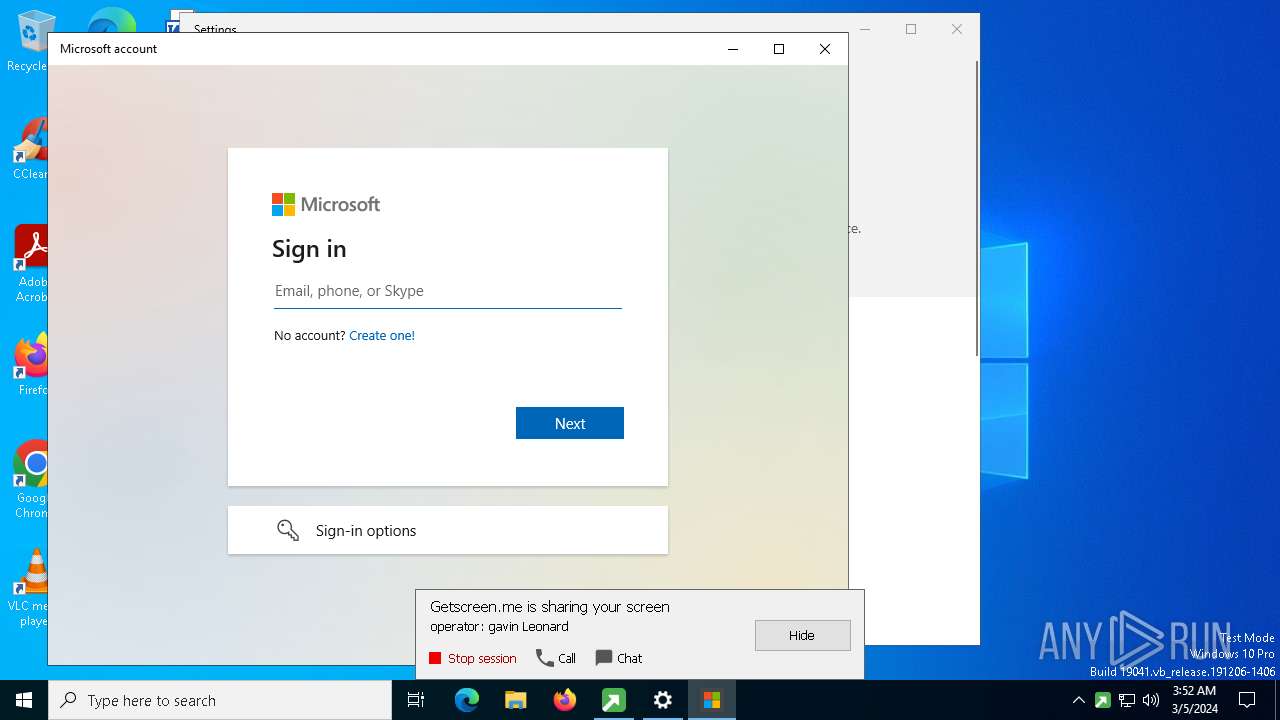Launch Microsoft Edge from taskbar
This screenshot has width=1280, height=720.
point(467,700)
